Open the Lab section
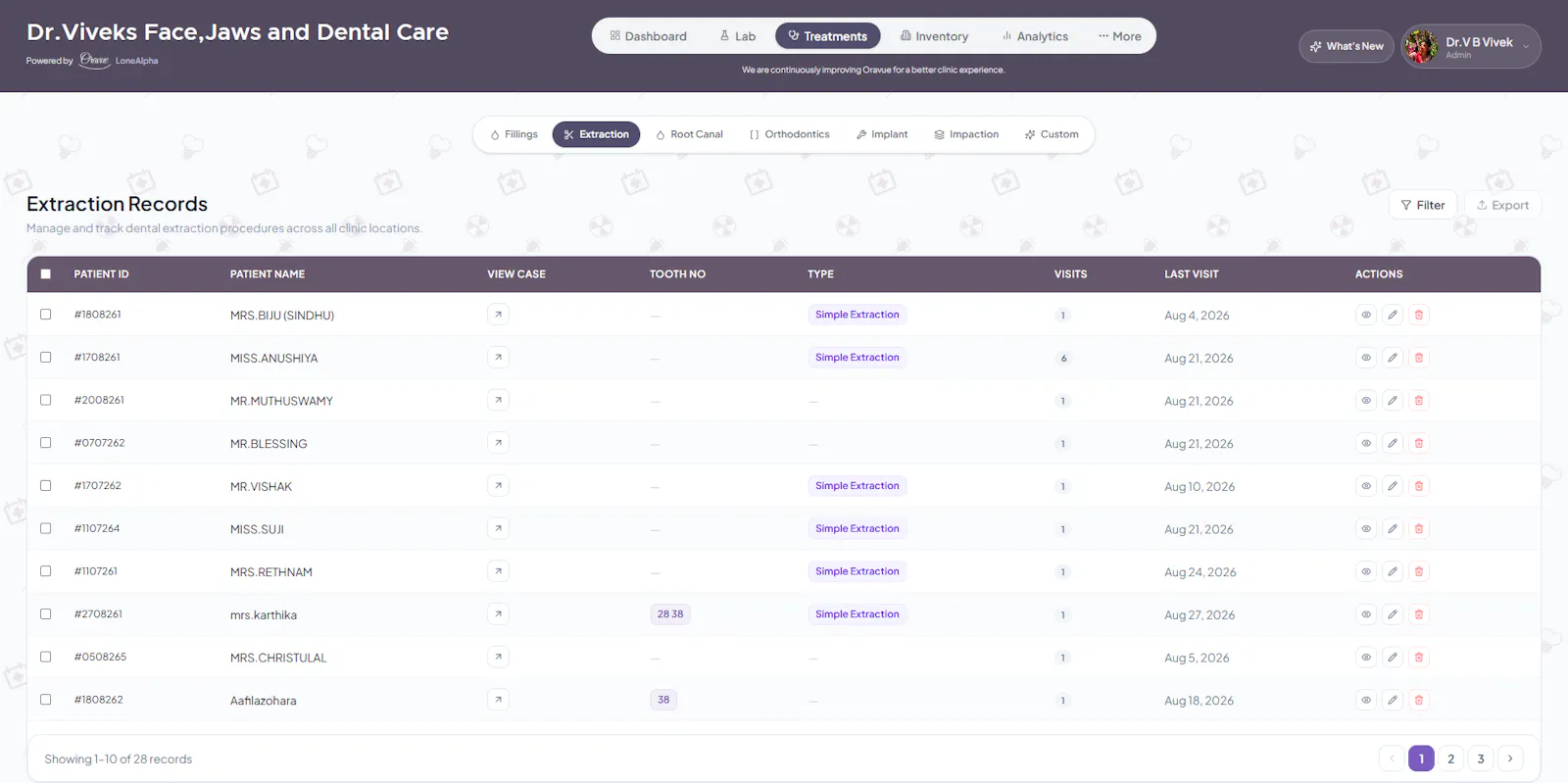Screen dimensions: 1568x783 click(738, 36)
